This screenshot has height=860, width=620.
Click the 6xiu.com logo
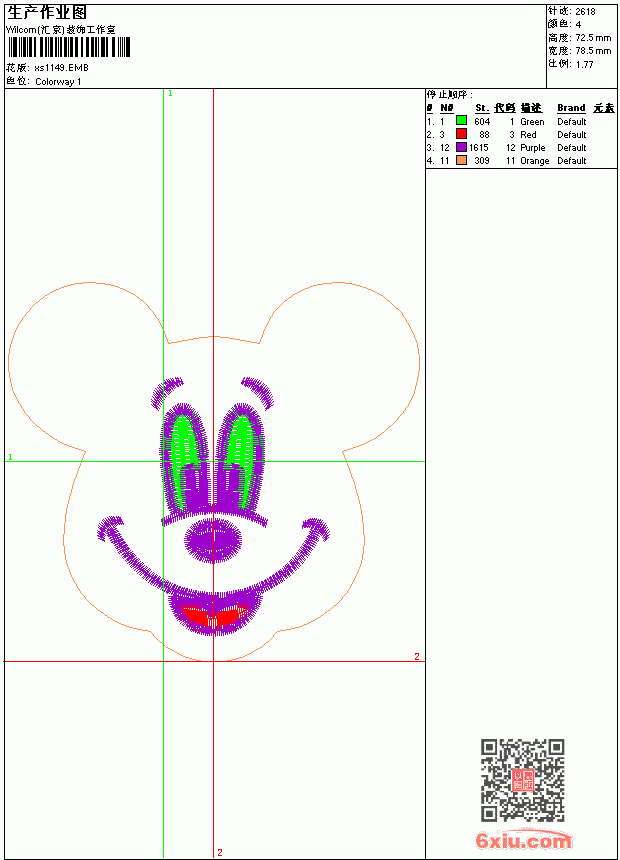(x=523, y=840)
